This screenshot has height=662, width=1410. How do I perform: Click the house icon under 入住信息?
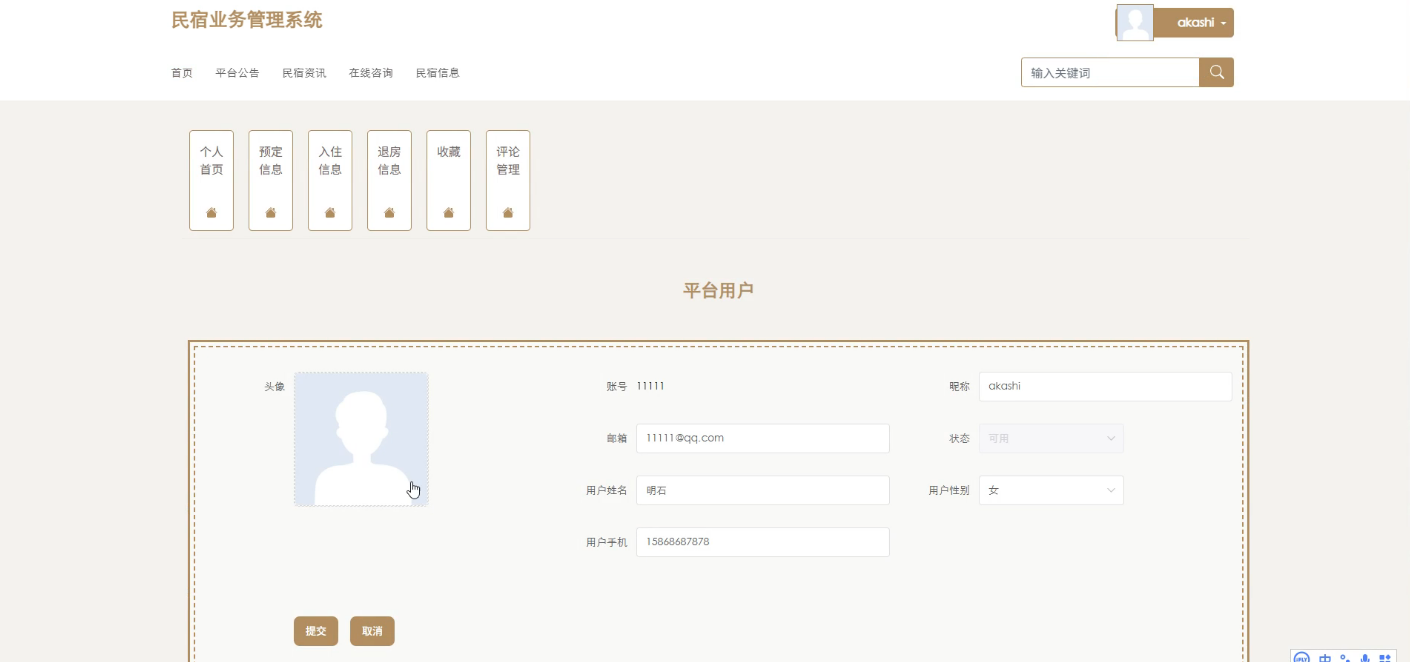[330, 212]
